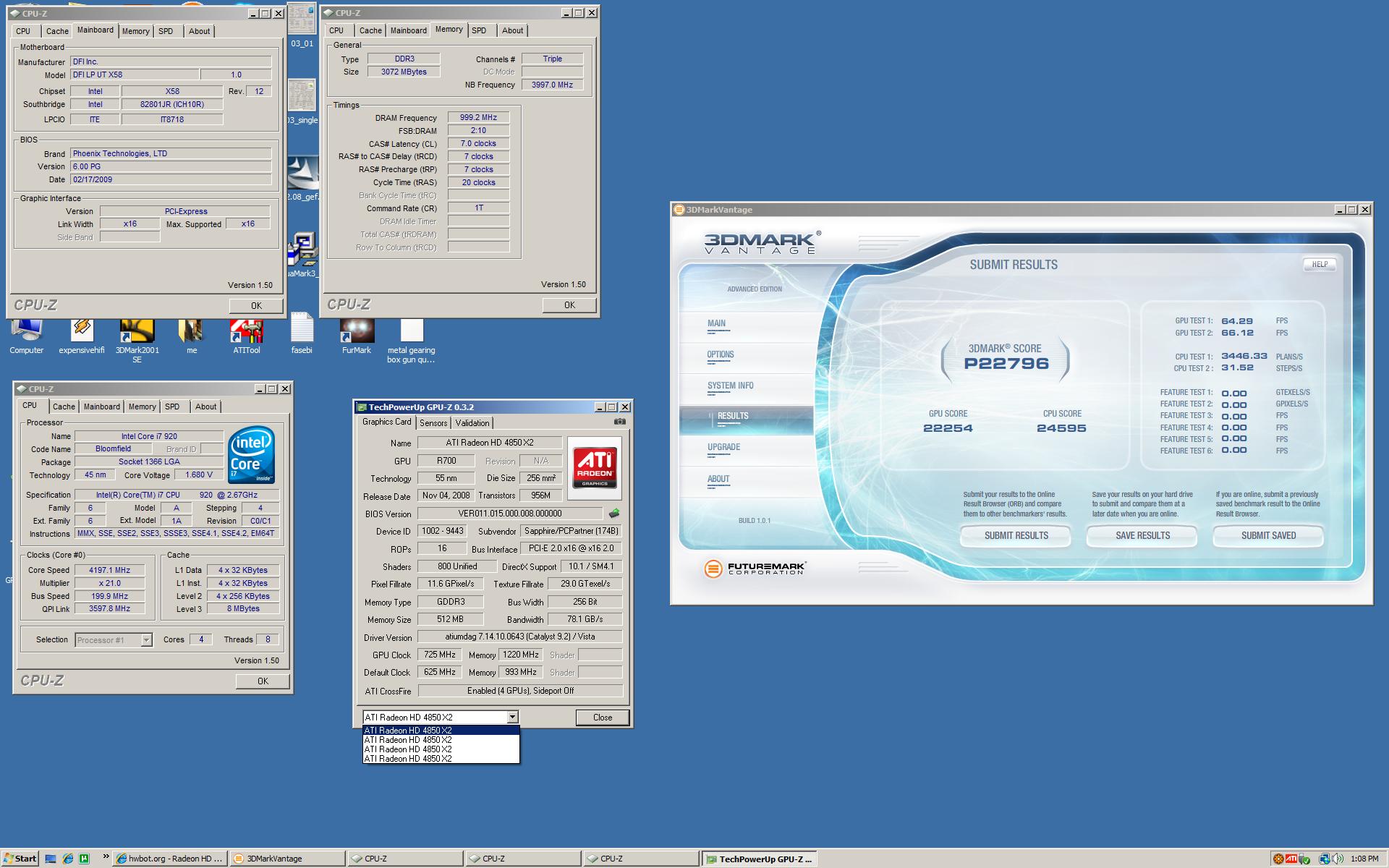Launch the FurMark desktop shortcut
The image size is (1389, 868).
click(357, 337)
